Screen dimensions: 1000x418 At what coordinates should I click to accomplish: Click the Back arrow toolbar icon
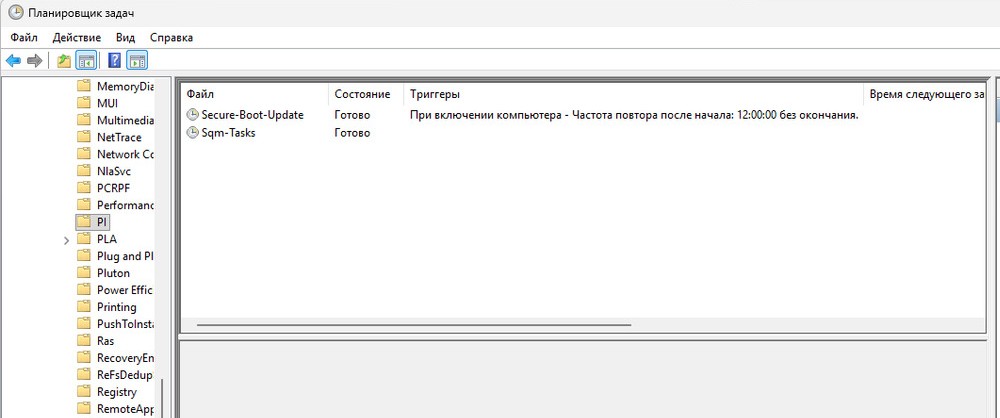13,61
